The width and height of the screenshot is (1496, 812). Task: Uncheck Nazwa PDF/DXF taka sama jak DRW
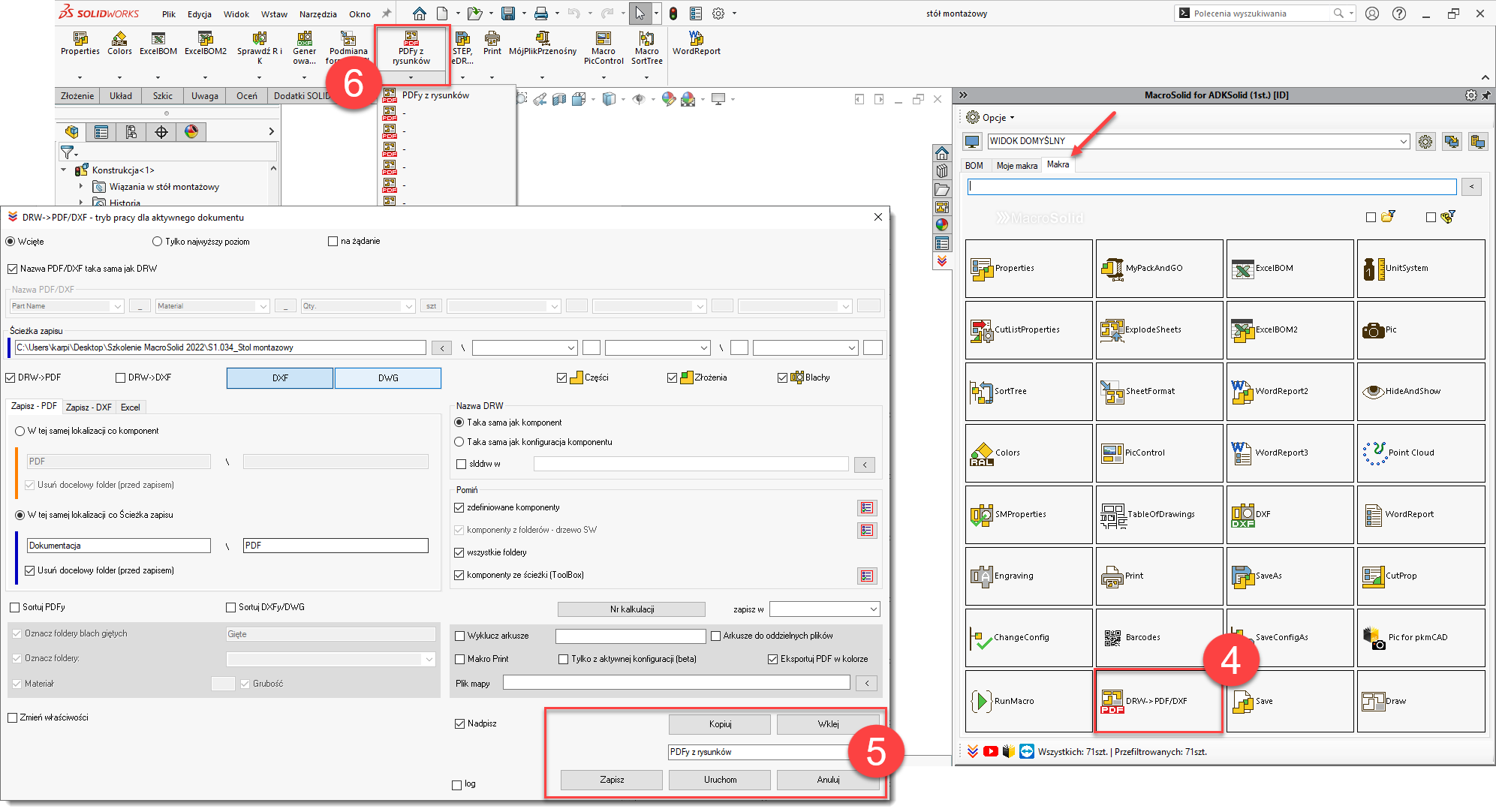click(12, 269)
